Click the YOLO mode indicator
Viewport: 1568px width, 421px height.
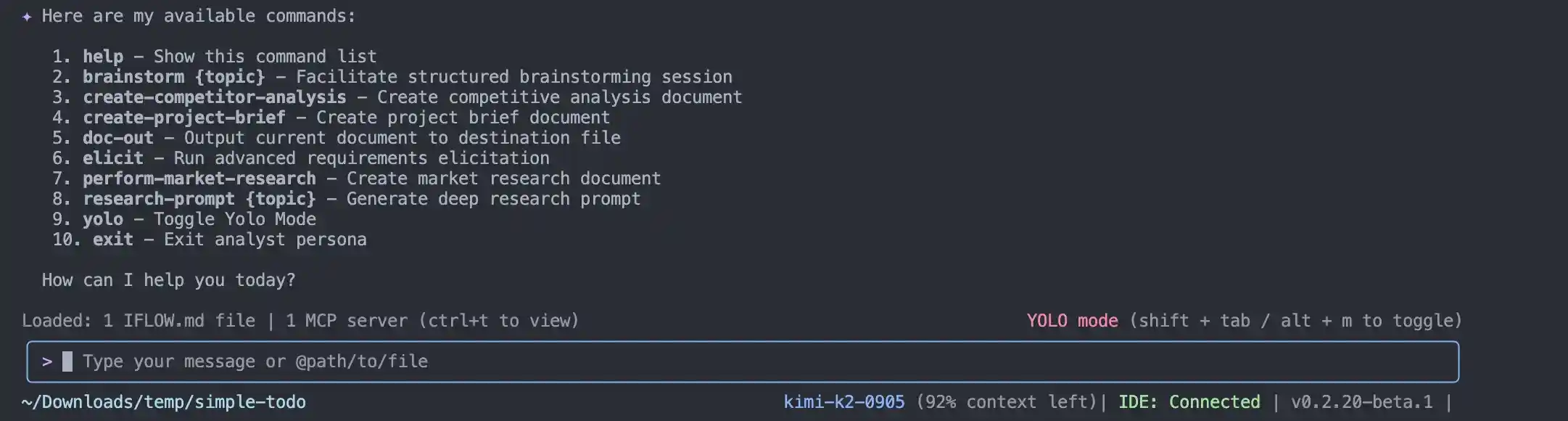[1071, 321]
